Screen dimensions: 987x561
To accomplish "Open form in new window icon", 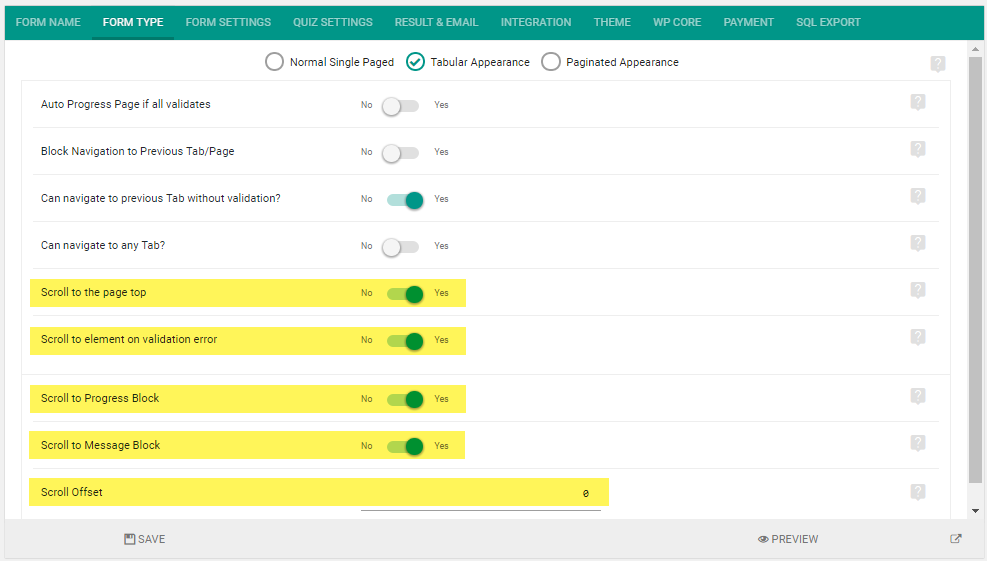I will 956,539.
